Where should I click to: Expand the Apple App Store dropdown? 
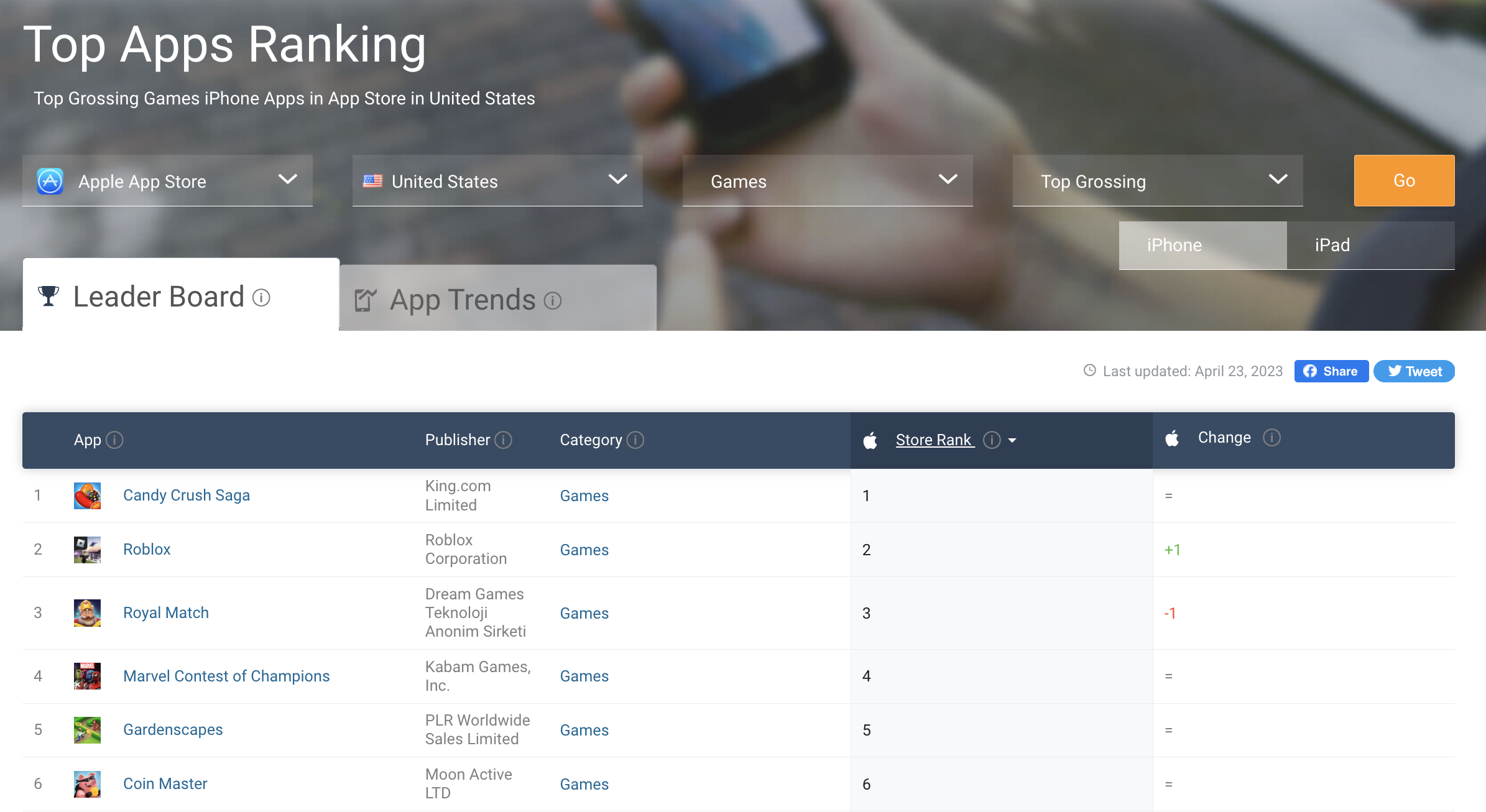coord(167,181)
